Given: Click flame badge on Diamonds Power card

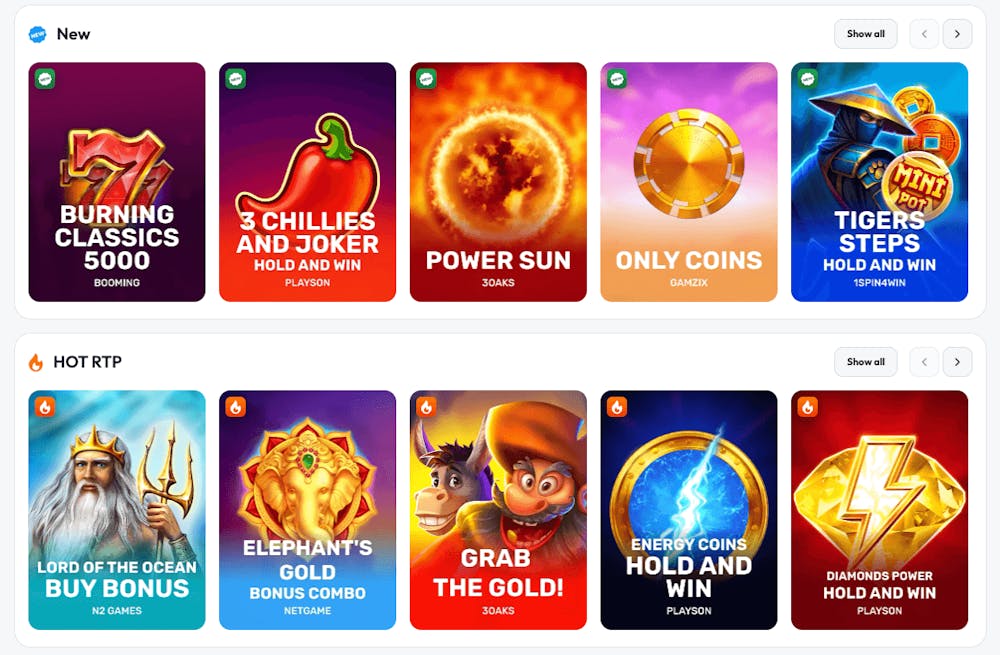Looking at the screenshot, I should click(x=807, y=407).
